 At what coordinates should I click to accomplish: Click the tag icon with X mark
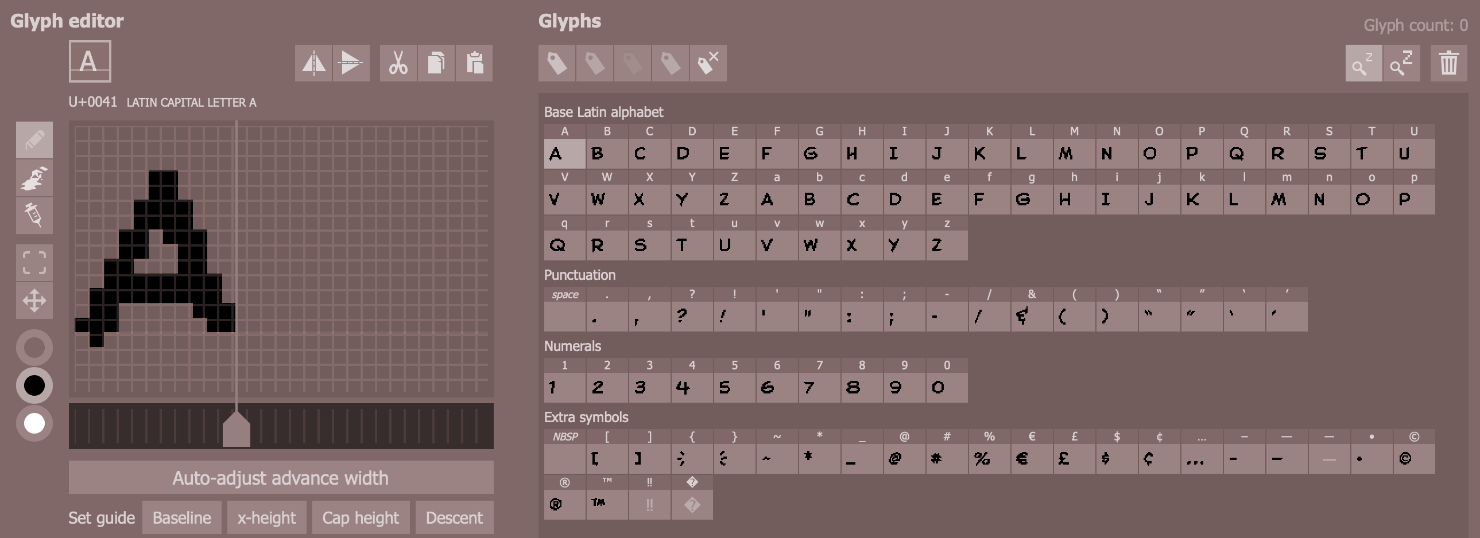click(x=708, y=63)
